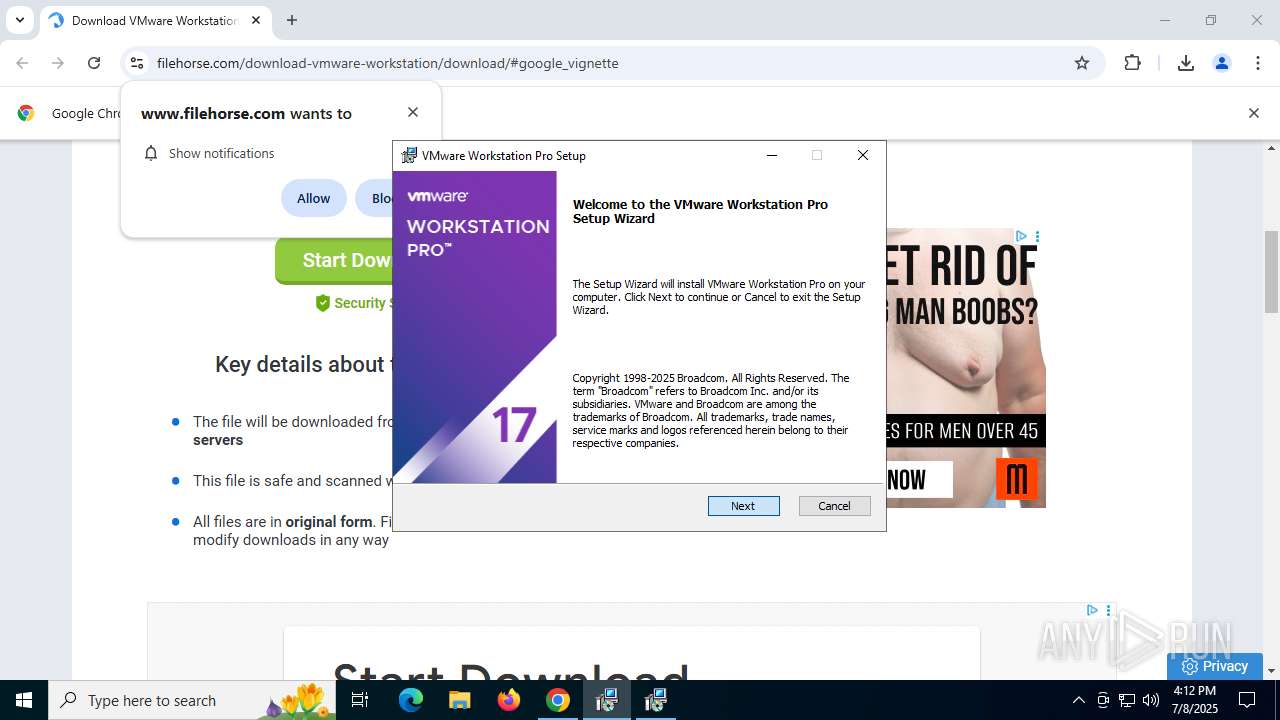Image resolution: width=1280 pixels, height=720 pixels.
Task: Cancel the VMware Workstation Pro Setup
Action: tap(834, 506)
